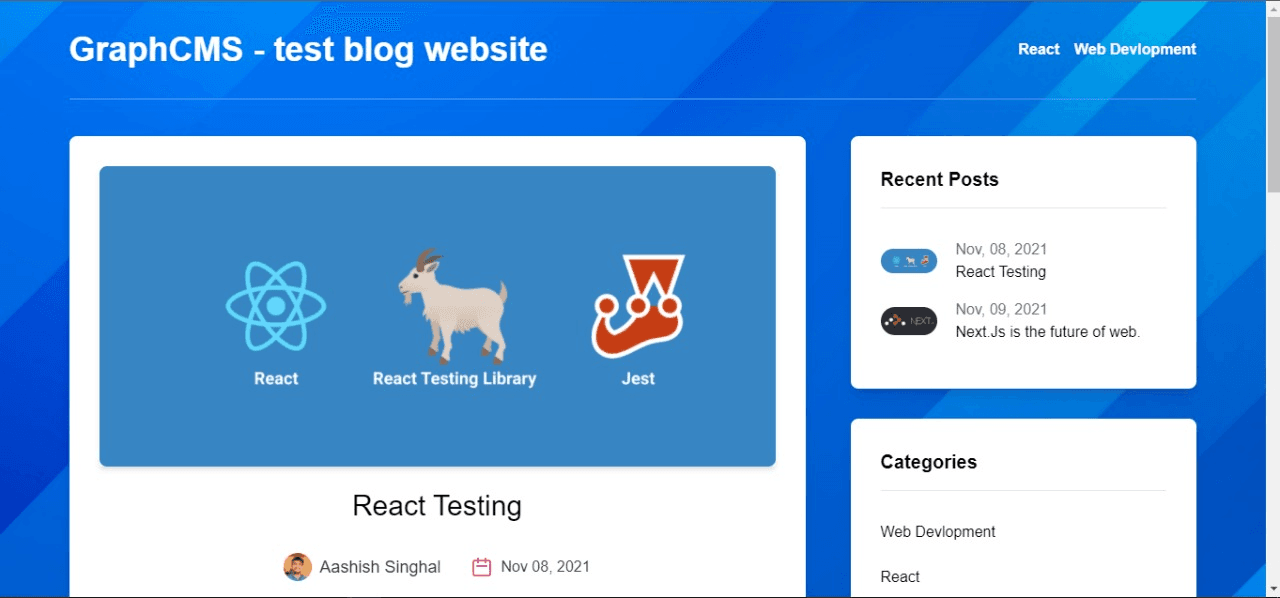Viewport: 1280px width, 598px height.
Task: Select the React category
Action: pyautogui.click(x=899, y=576)
